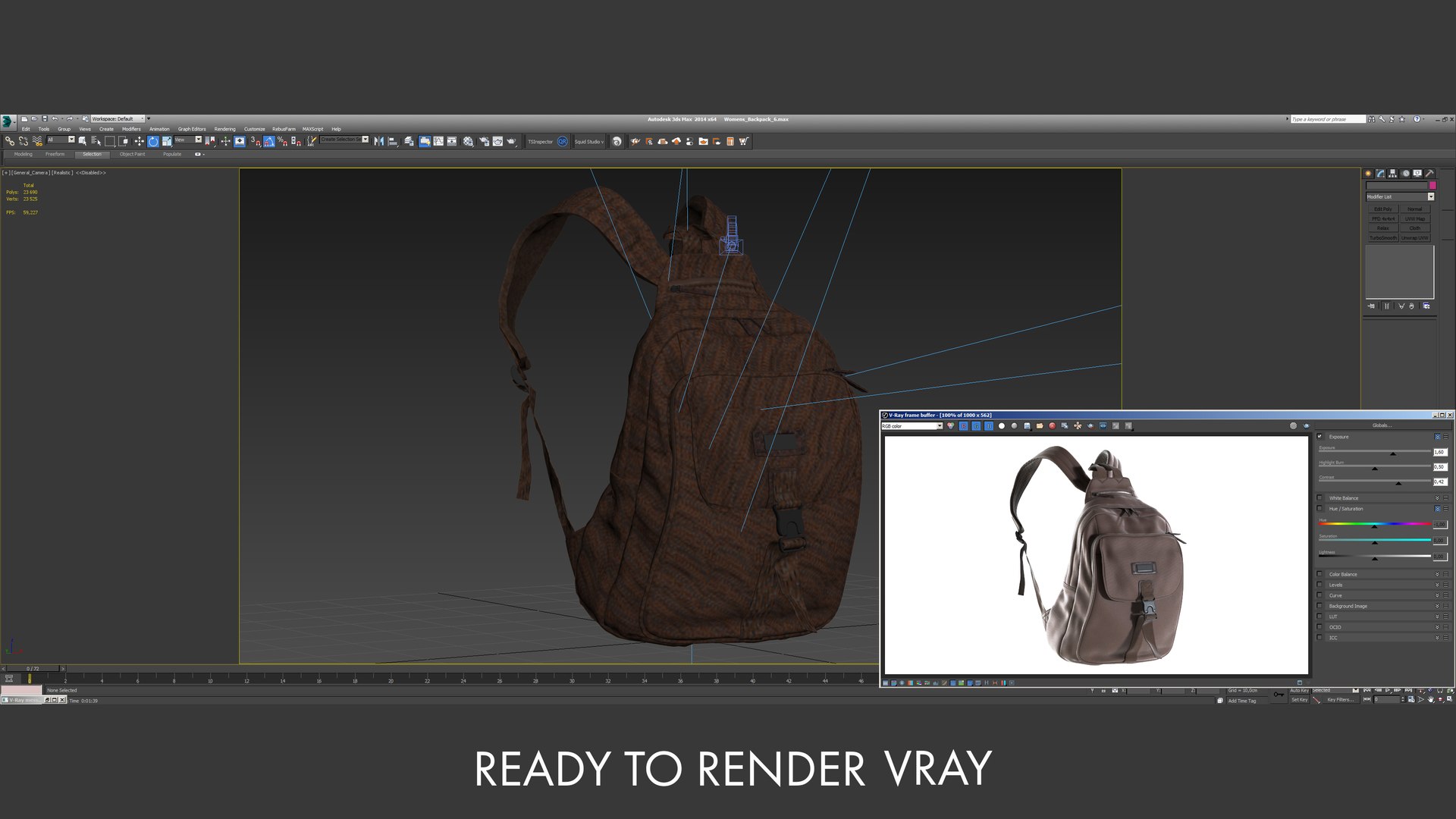Open the Modifiers menu

[x=131, y=129]
